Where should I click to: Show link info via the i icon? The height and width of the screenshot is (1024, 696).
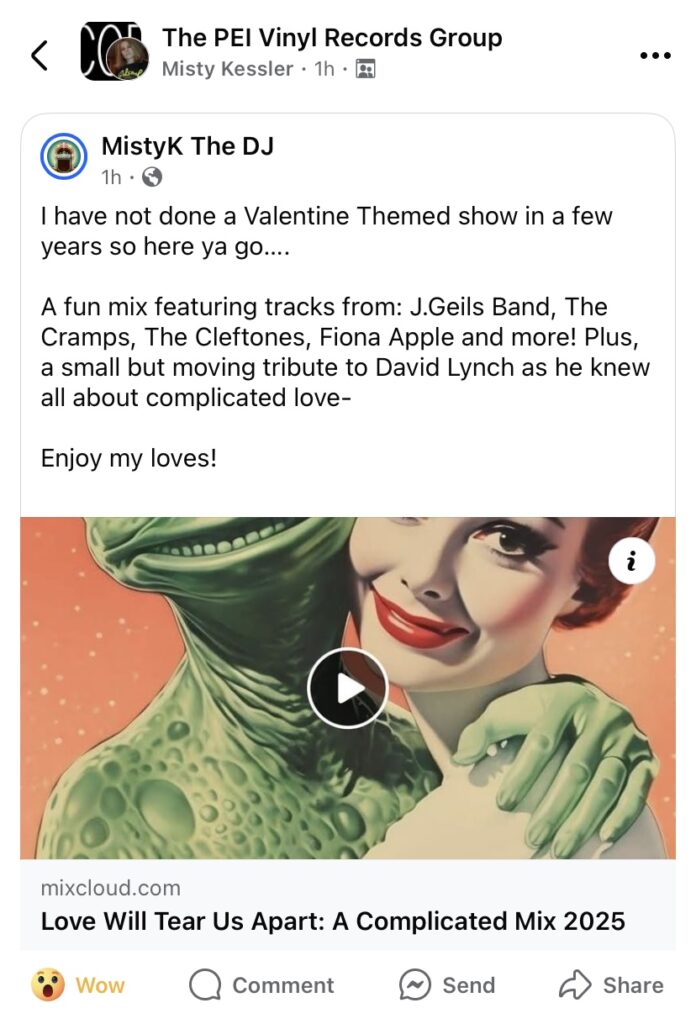point(631,561)
